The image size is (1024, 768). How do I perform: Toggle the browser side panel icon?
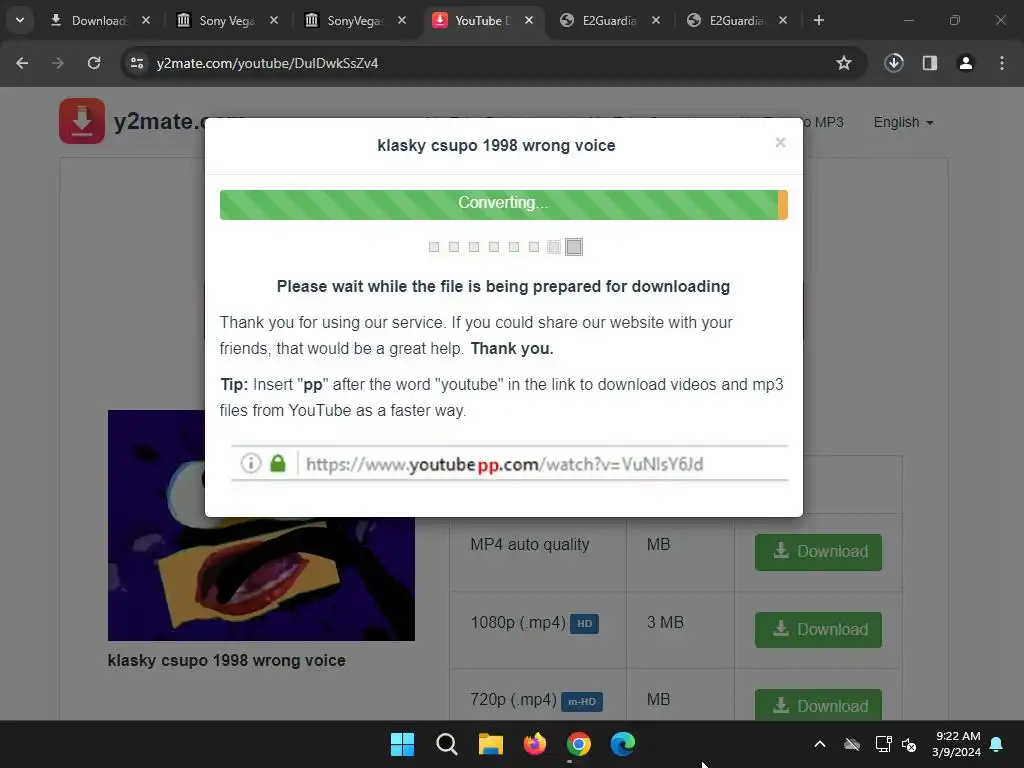[930, 63]
